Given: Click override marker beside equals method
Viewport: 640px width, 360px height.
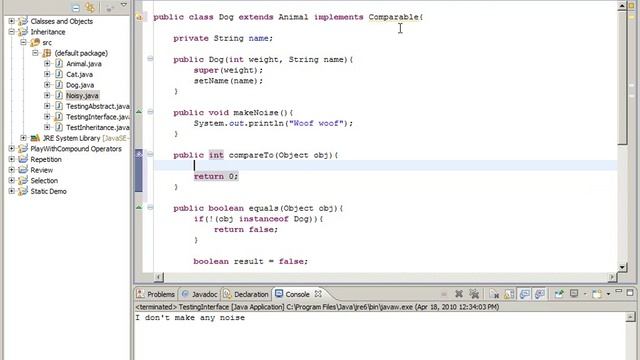Looking at the screenshot, I should pos(139,207).
